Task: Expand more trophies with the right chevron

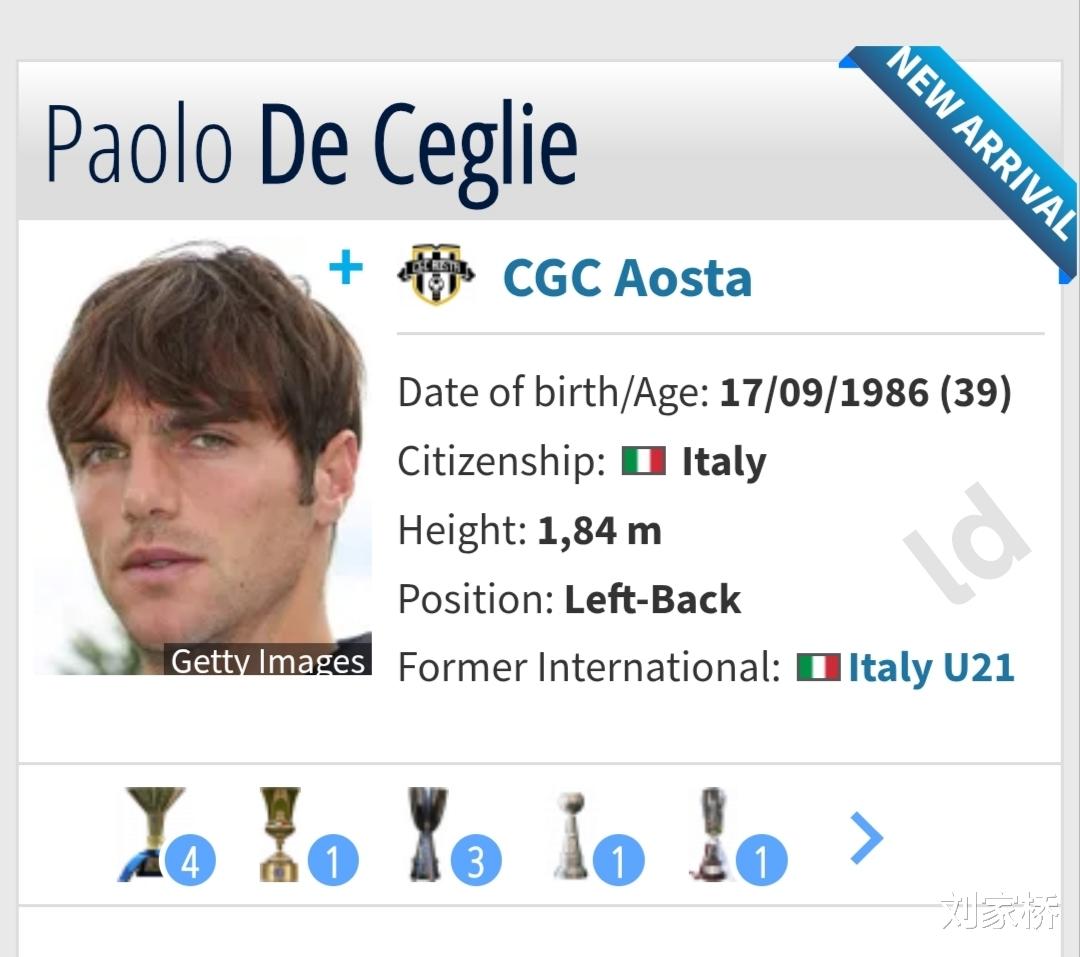Action: pyautogui.click(x=866, y=839)
